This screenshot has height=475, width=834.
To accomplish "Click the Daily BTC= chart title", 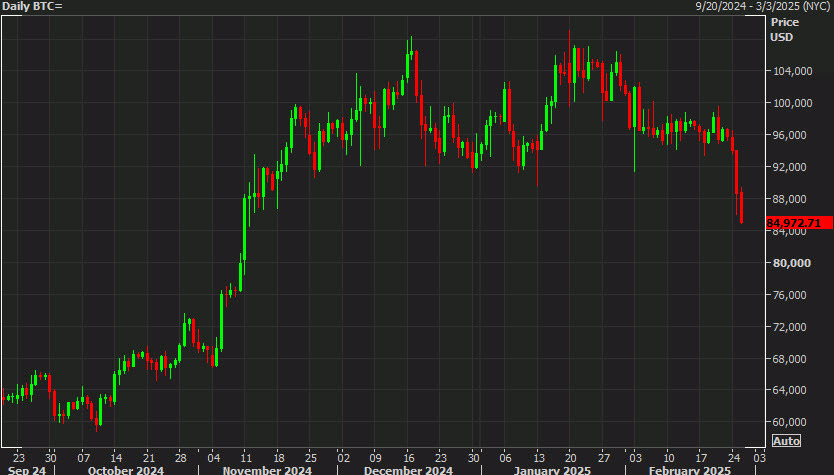I will pos(33,7).
